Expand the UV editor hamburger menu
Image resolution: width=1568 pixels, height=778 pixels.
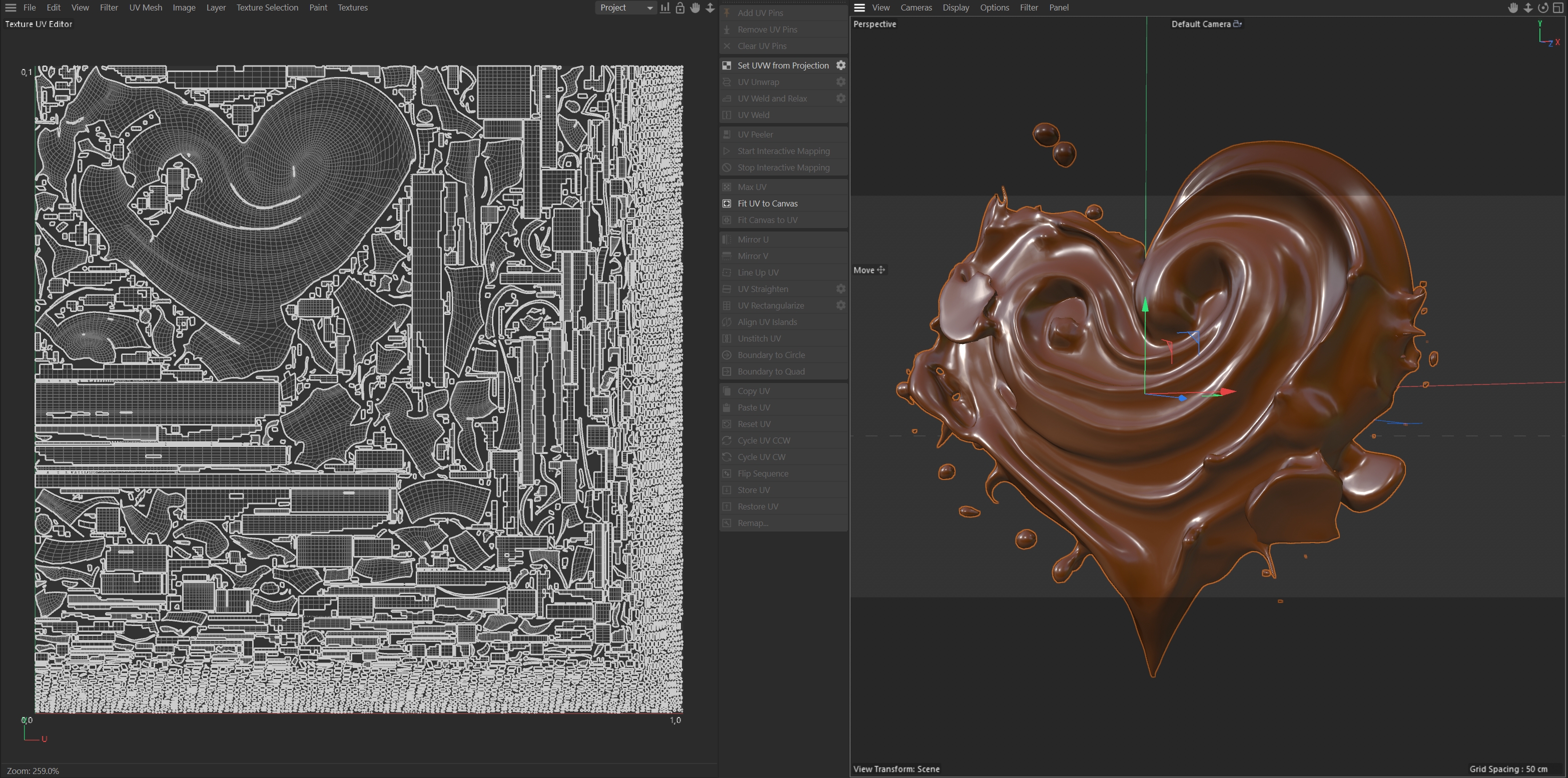pyautogui.click(x=11, y=8)
